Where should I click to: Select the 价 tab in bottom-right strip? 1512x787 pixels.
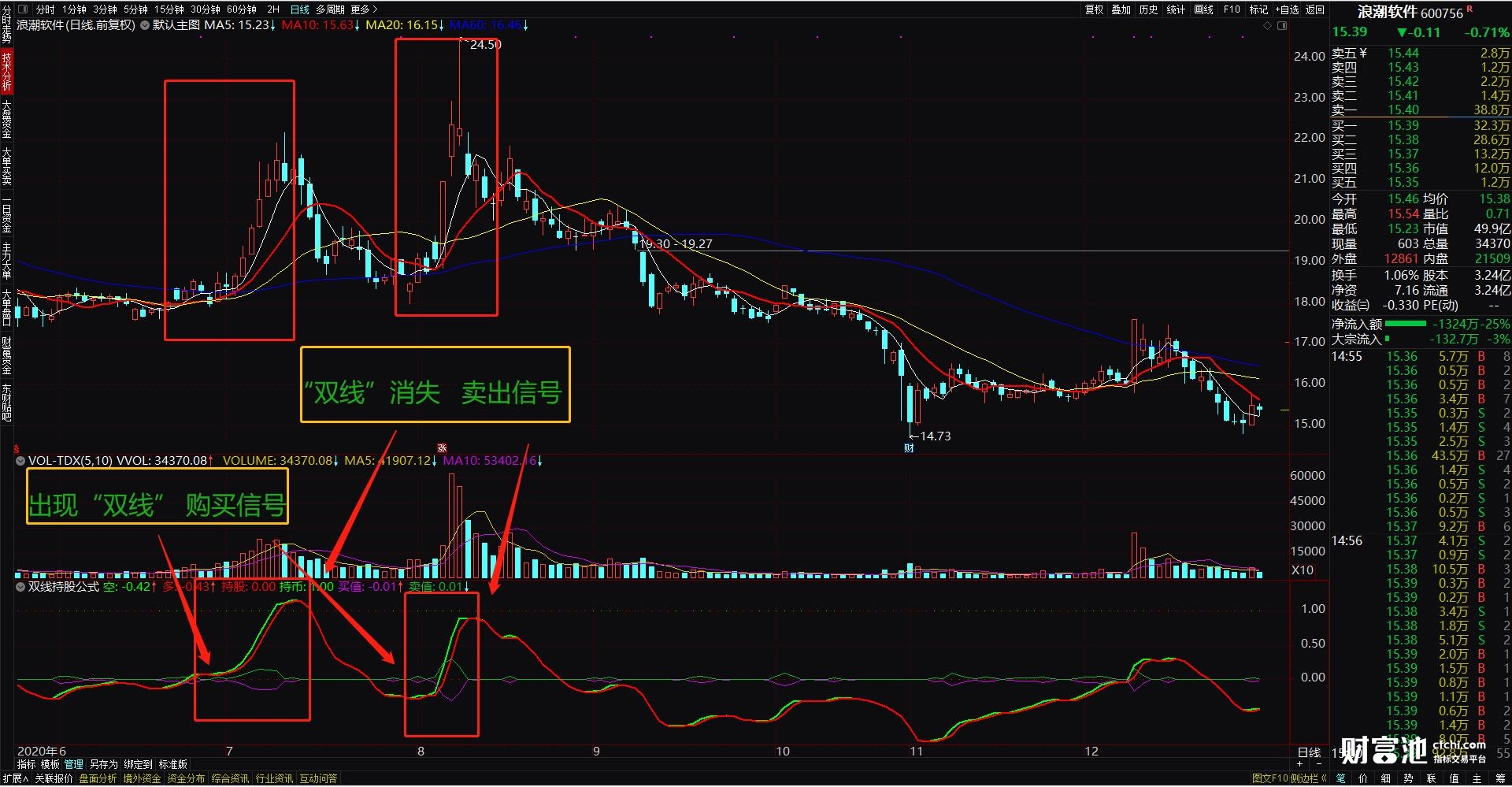(1363, 778)
